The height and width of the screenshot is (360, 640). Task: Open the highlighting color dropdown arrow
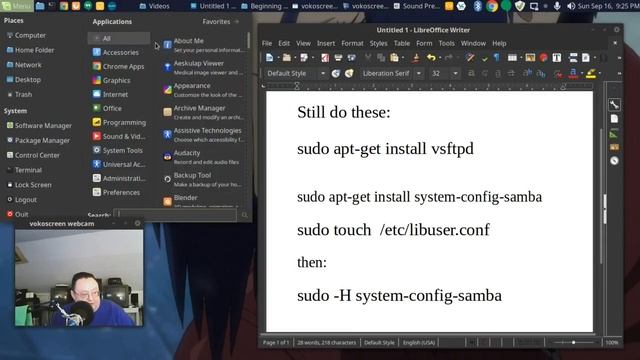(599, 74)
